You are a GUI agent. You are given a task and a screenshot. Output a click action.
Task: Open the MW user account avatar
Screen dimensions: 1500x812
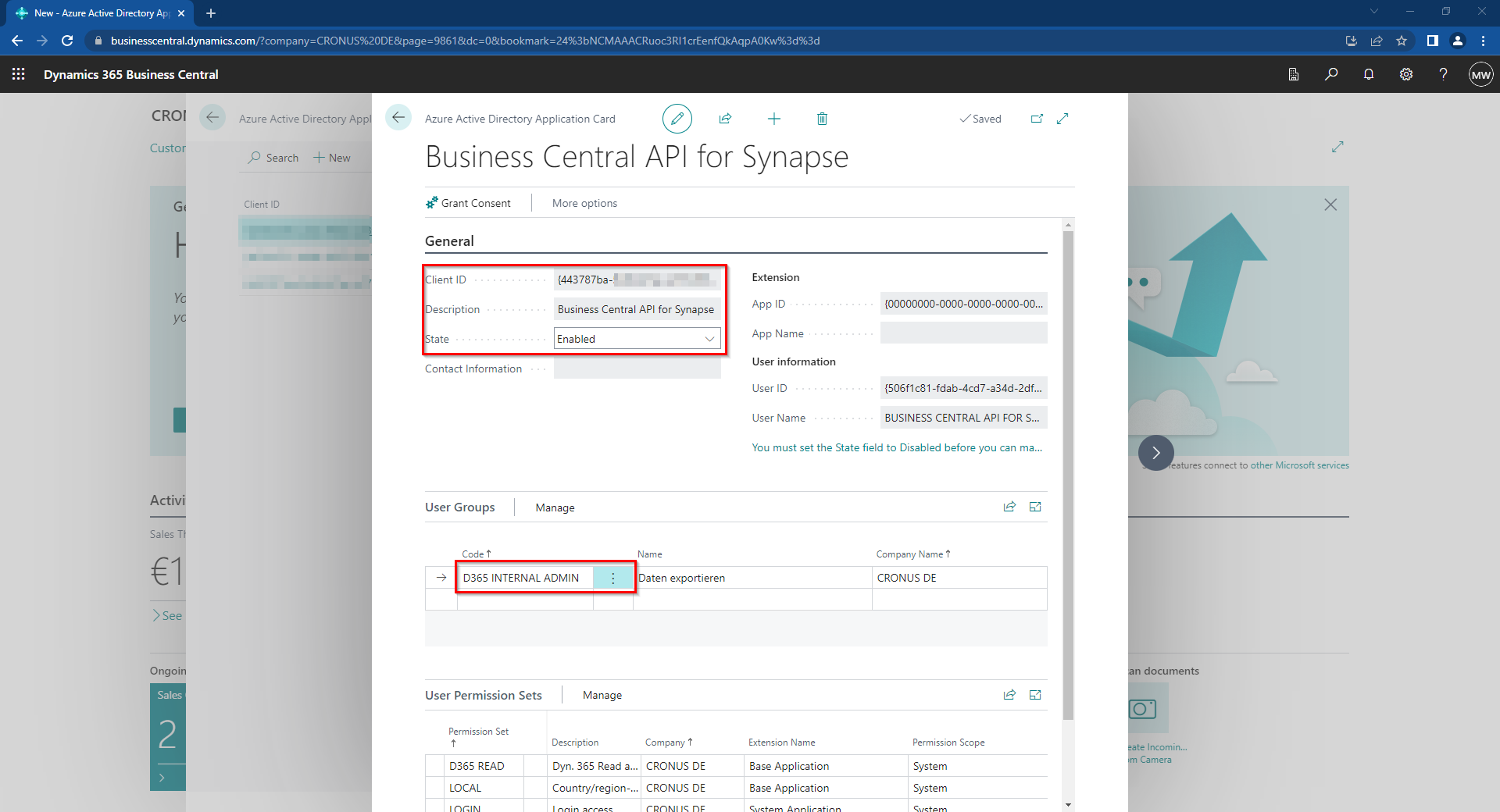(x=1480, y=75)
